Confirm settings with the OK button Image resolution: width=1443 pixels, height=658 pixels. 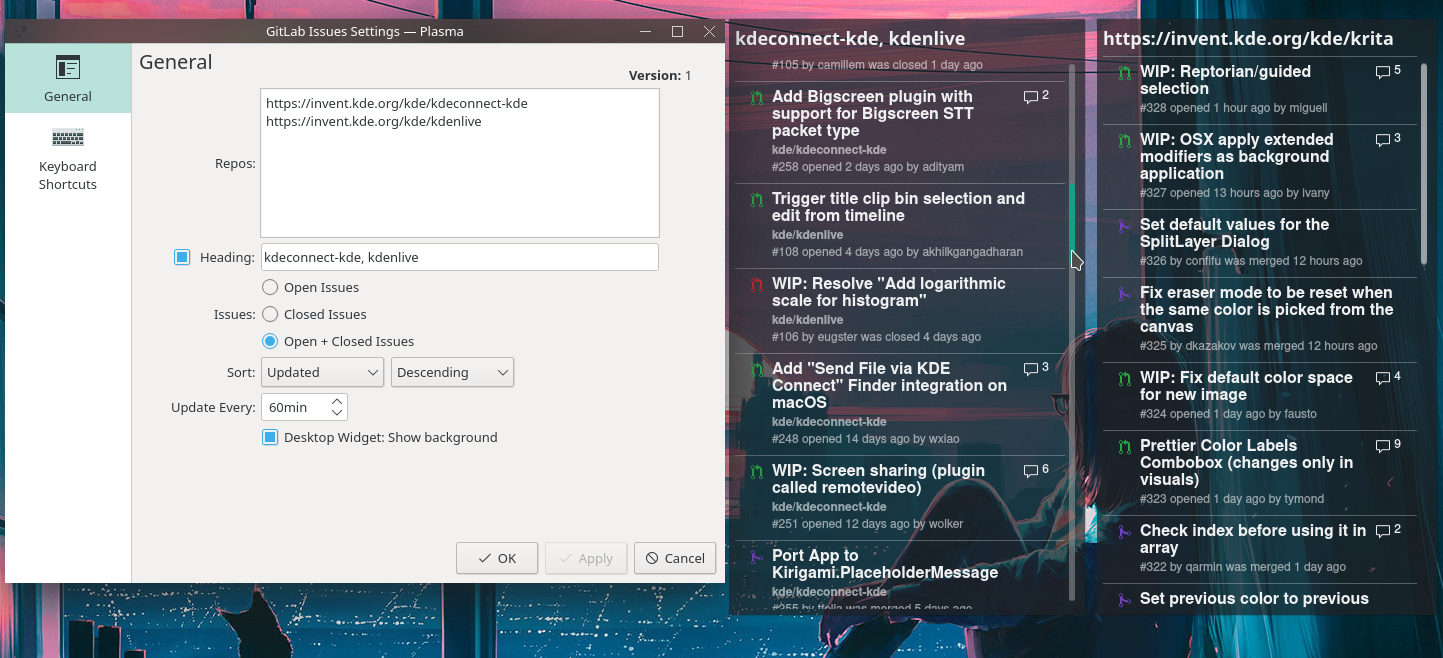pos(497,558)
